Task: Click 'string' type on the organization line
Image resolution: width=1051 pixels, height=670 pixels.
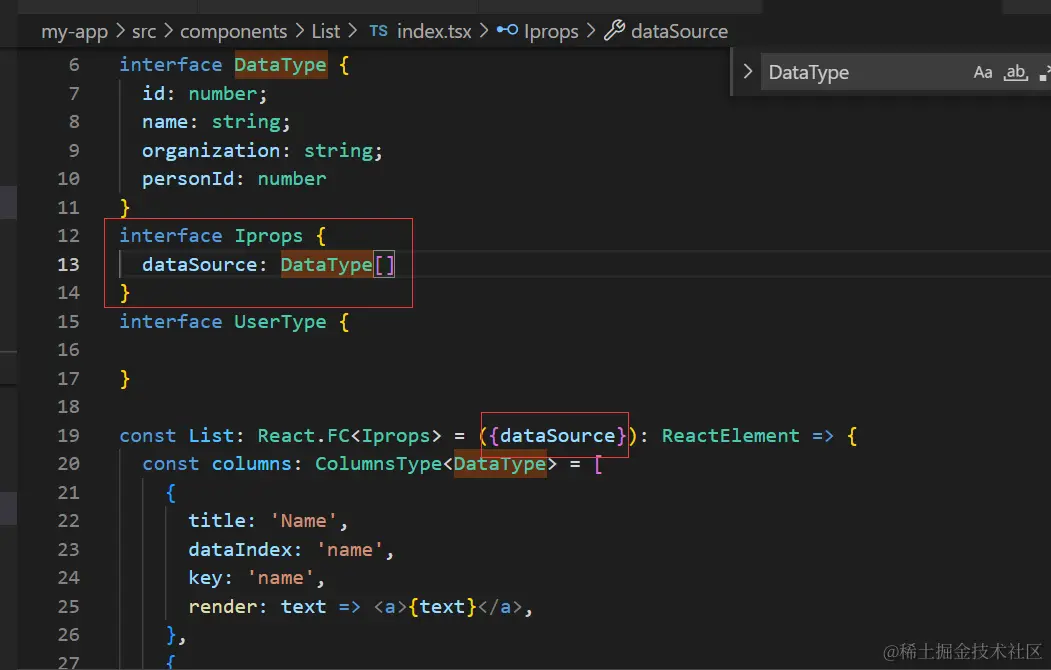Action: tap(338, 151)
